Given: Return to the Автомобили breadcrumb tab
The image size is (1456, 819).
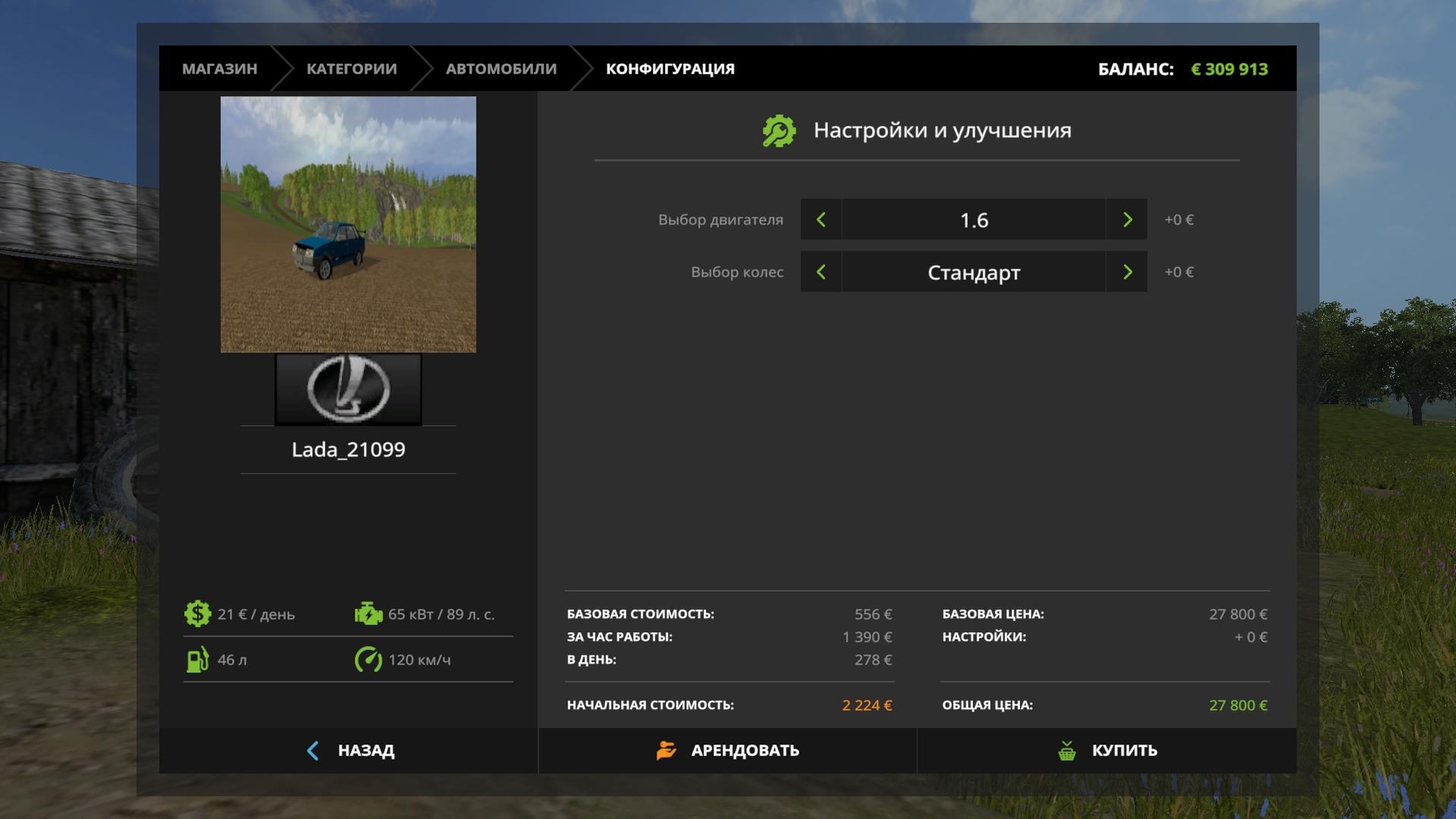Looking at the screenshot, I should [x=501, y=69].
